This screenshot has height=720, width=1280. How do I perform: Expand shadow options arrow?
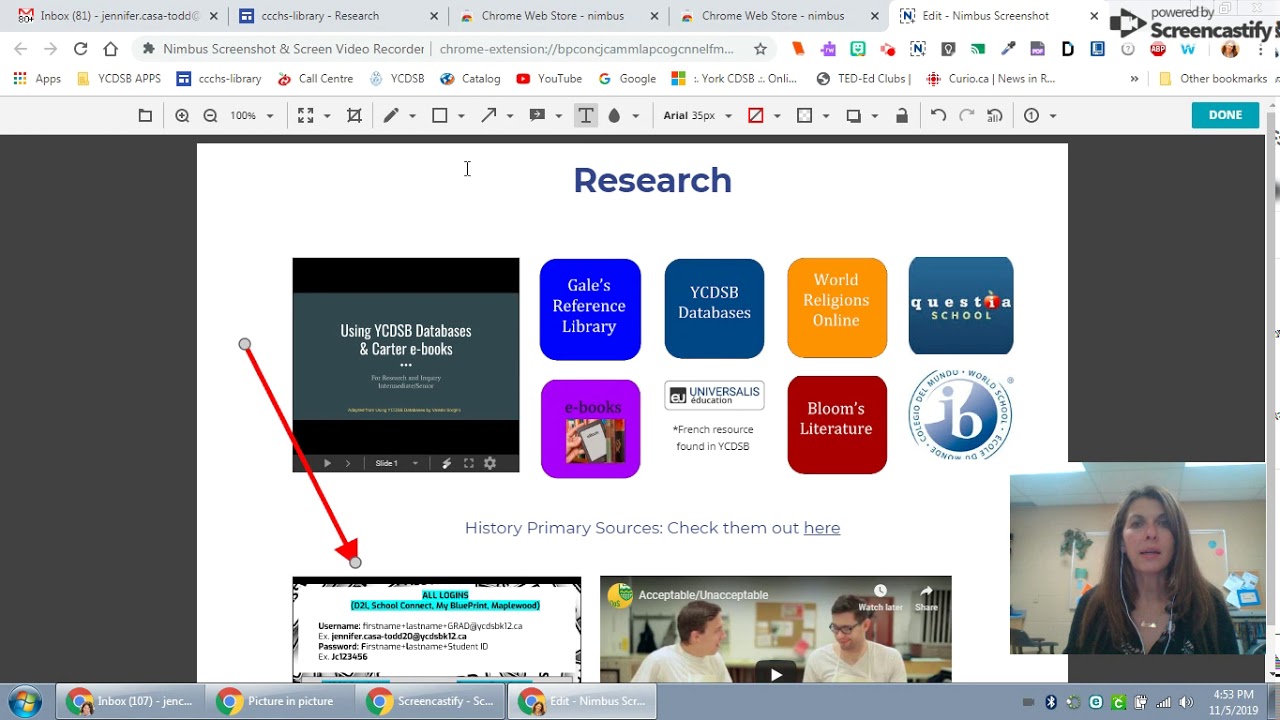point(875,116)
